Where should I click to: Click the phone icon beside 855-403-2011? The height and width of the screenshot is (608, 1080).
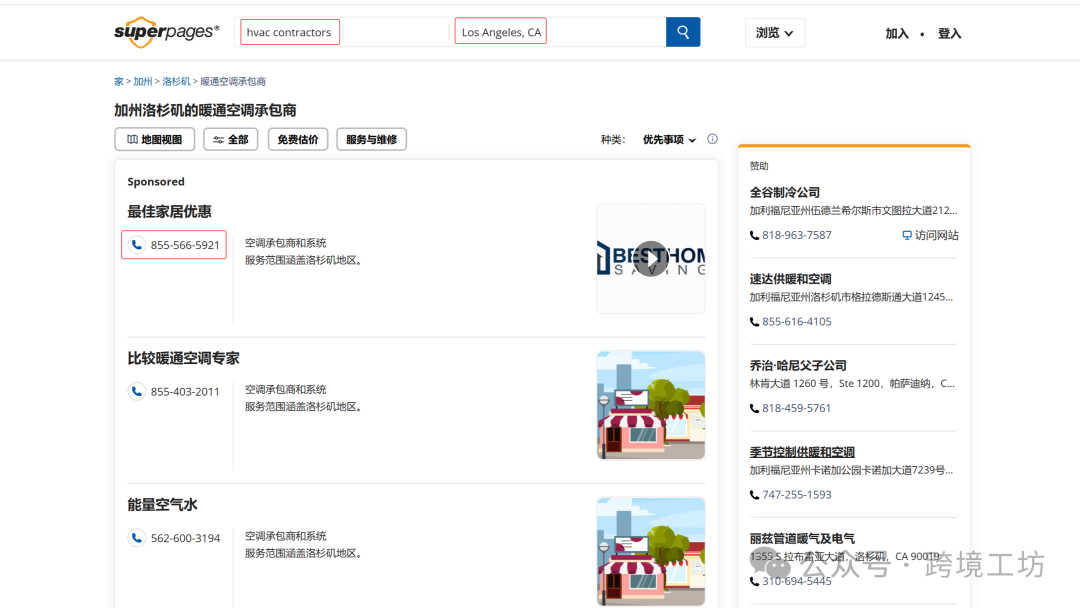coord(137,391)
